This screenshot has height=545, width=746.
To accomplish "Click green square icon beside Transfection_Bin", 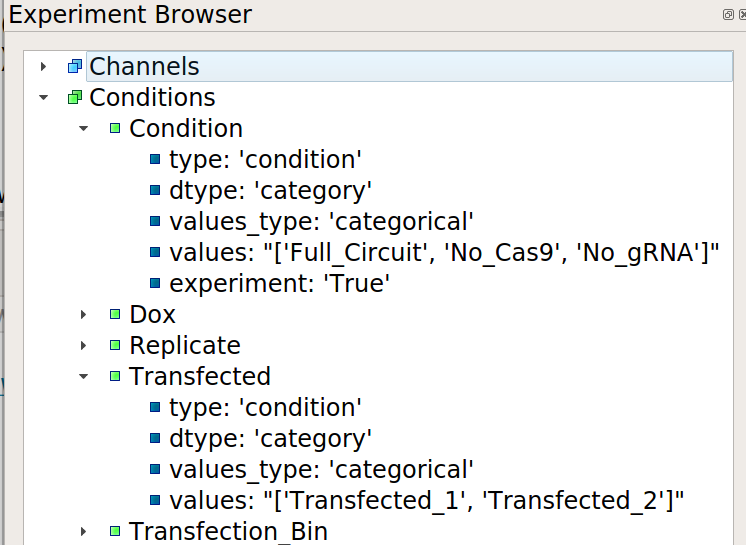I will [x=115, y=531].
